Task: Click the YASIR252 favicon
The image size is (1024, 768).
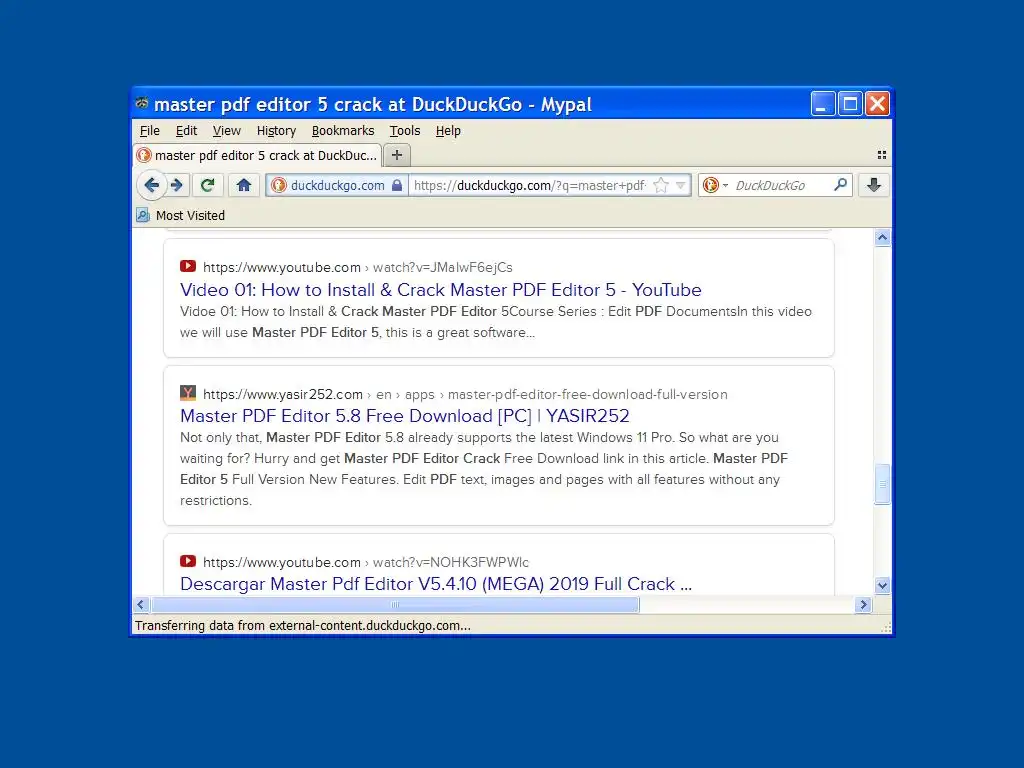Action: click(x=188, y=393)
